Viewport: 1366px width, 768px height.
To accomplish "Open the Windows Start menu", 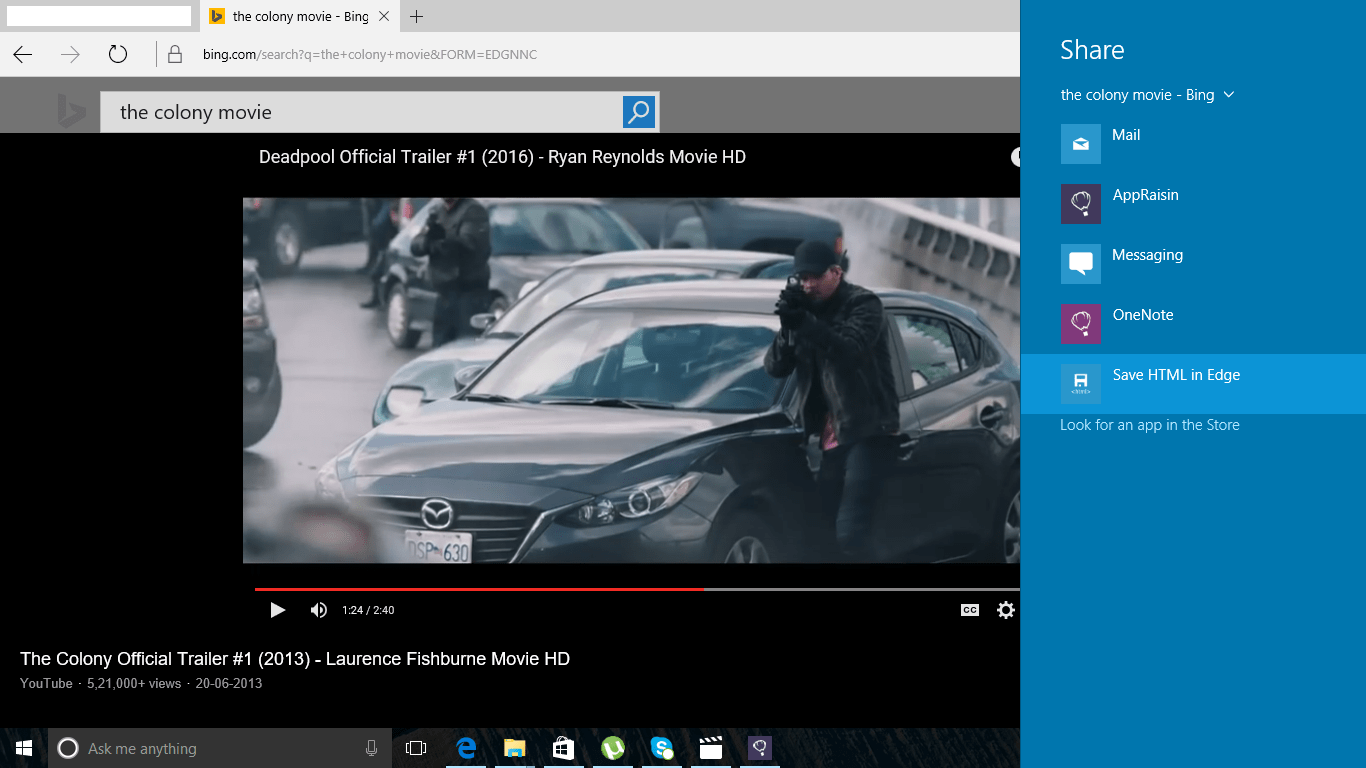I will (x=24, y=748).
